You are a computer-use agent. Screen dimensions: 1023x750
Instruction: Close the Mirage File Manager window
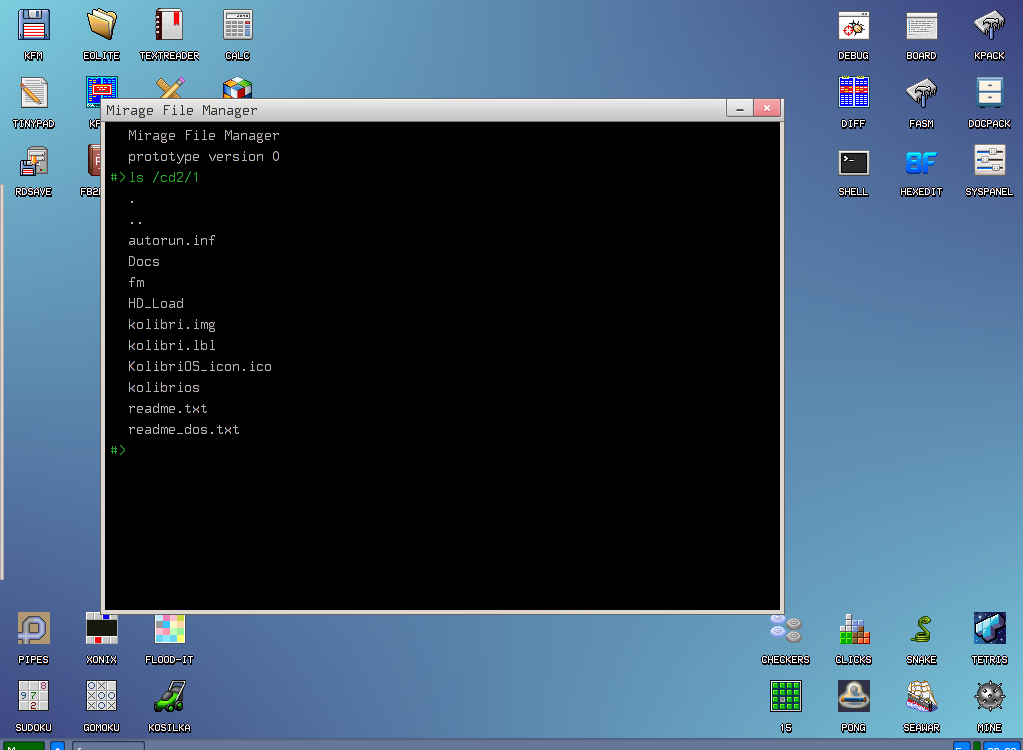(x=767, y=109)
